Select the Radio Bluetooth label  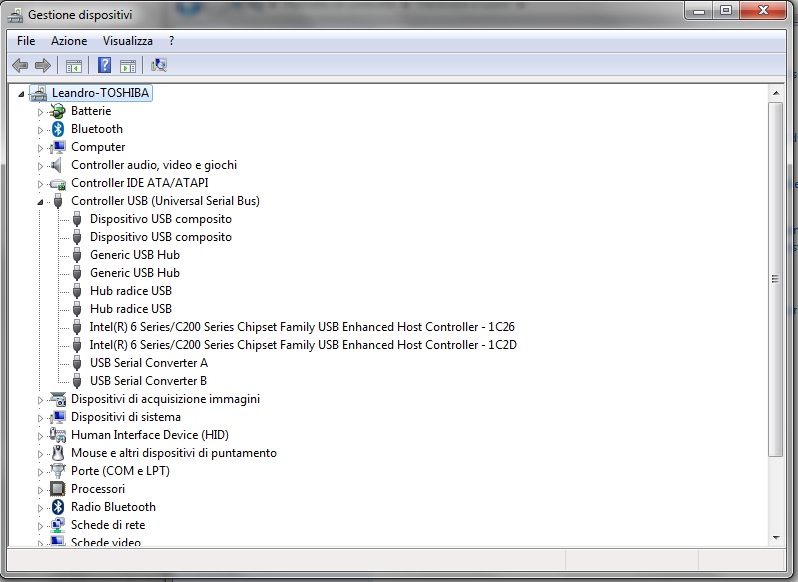(x=113, y=507)
